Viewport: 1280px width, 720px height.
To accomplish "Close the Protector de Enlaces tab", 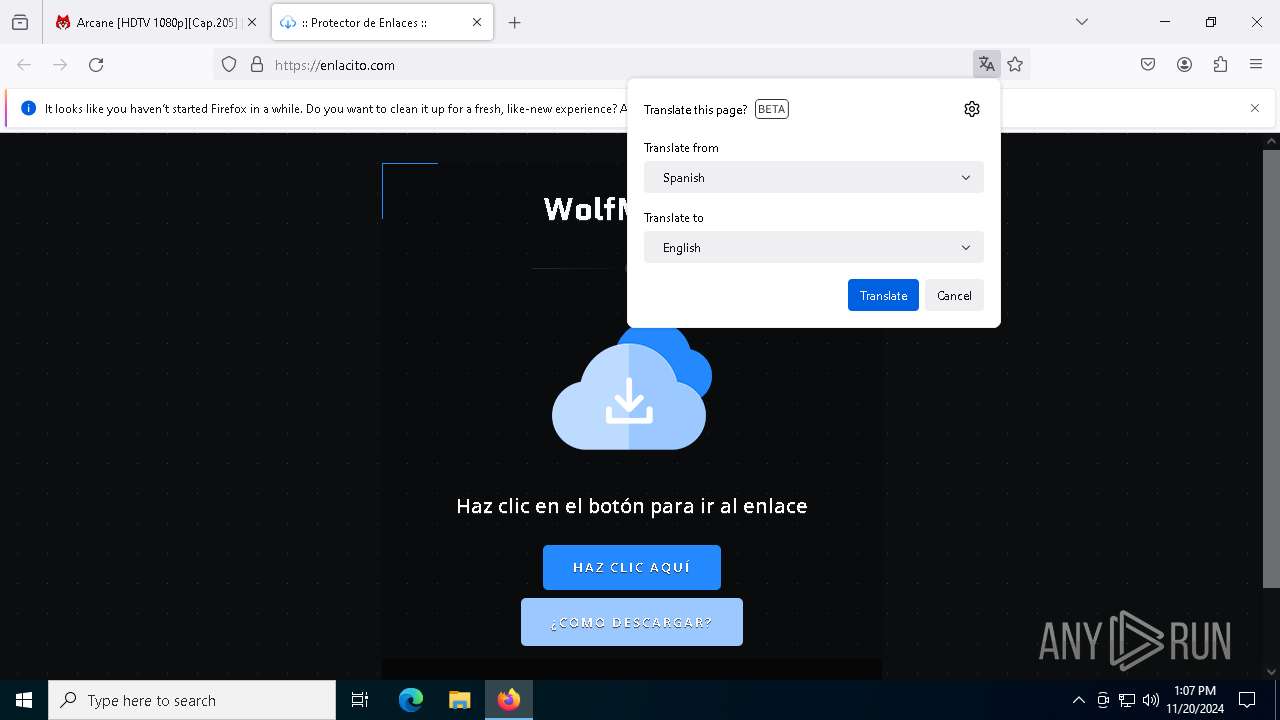I will click(x=477, y=22).
